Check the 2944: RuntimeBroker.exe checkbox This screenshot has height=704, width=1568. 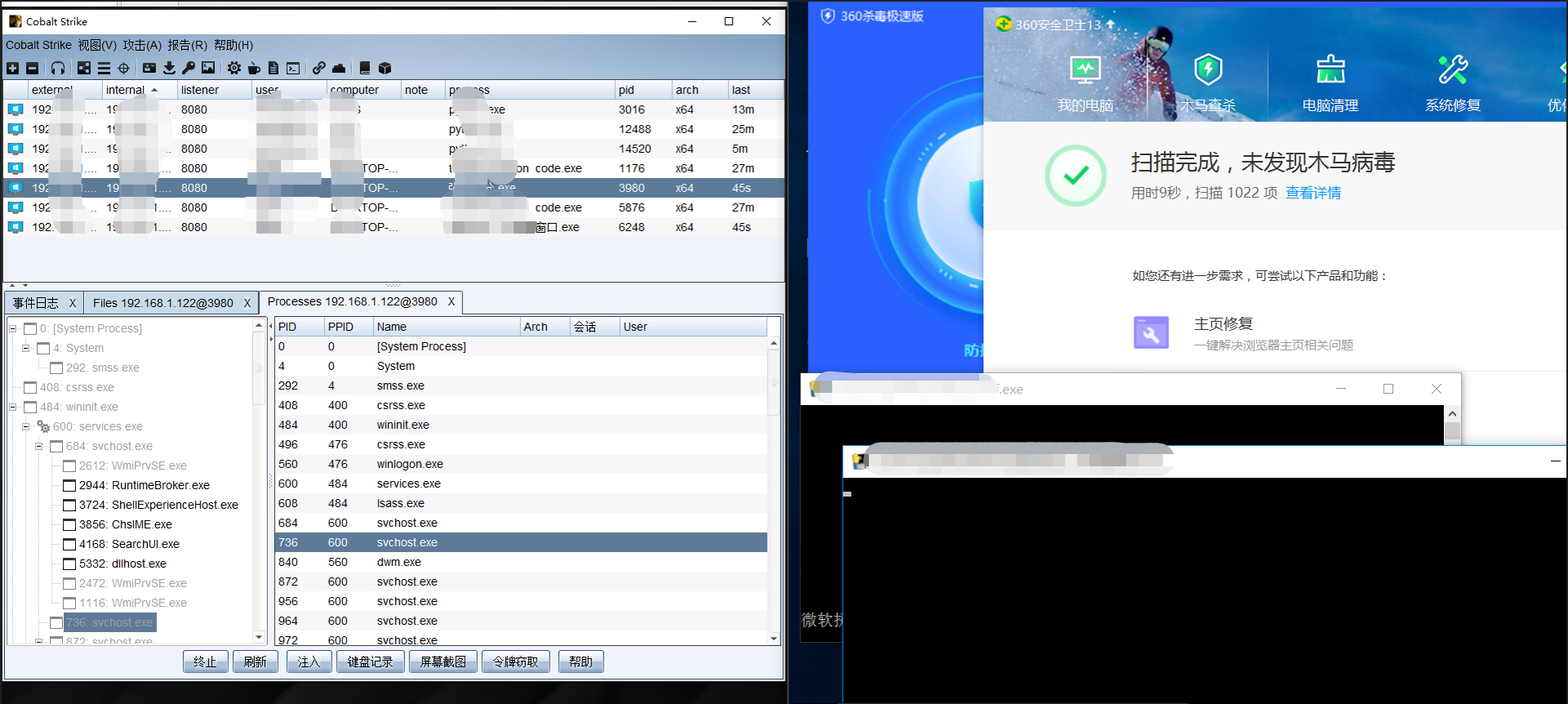(x=69, y=486)
